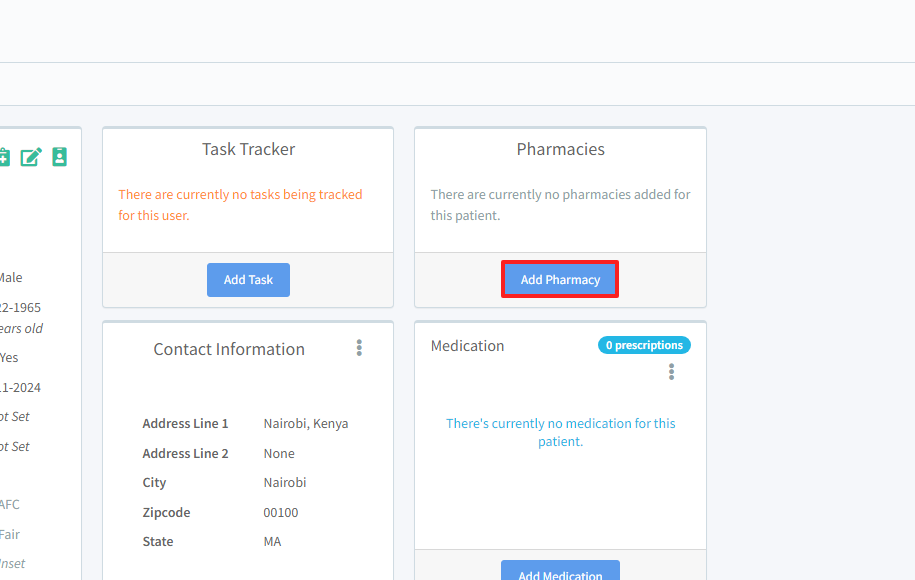Viewport: 915px width, 580px height.
Task: Click the green edit pencil icon
Action: click(31, 157)
